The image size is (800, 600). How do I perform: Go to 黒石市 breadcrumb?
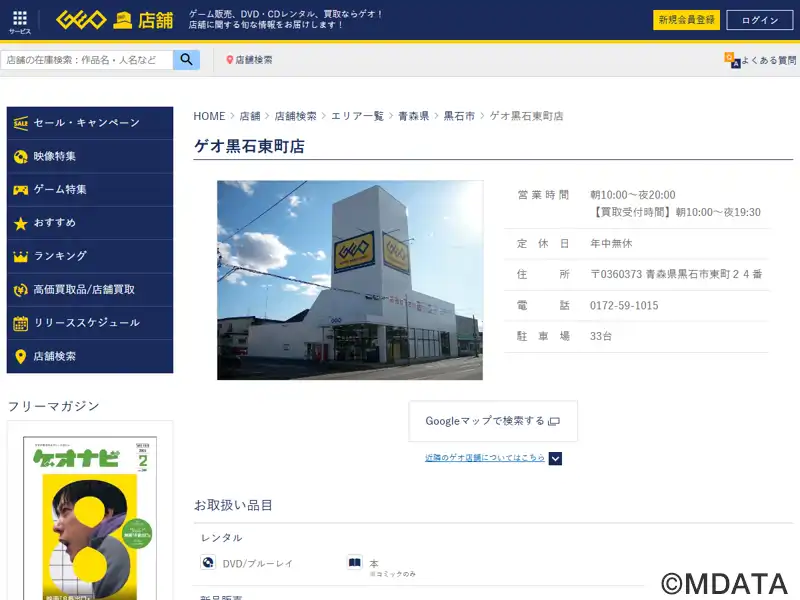459,116
